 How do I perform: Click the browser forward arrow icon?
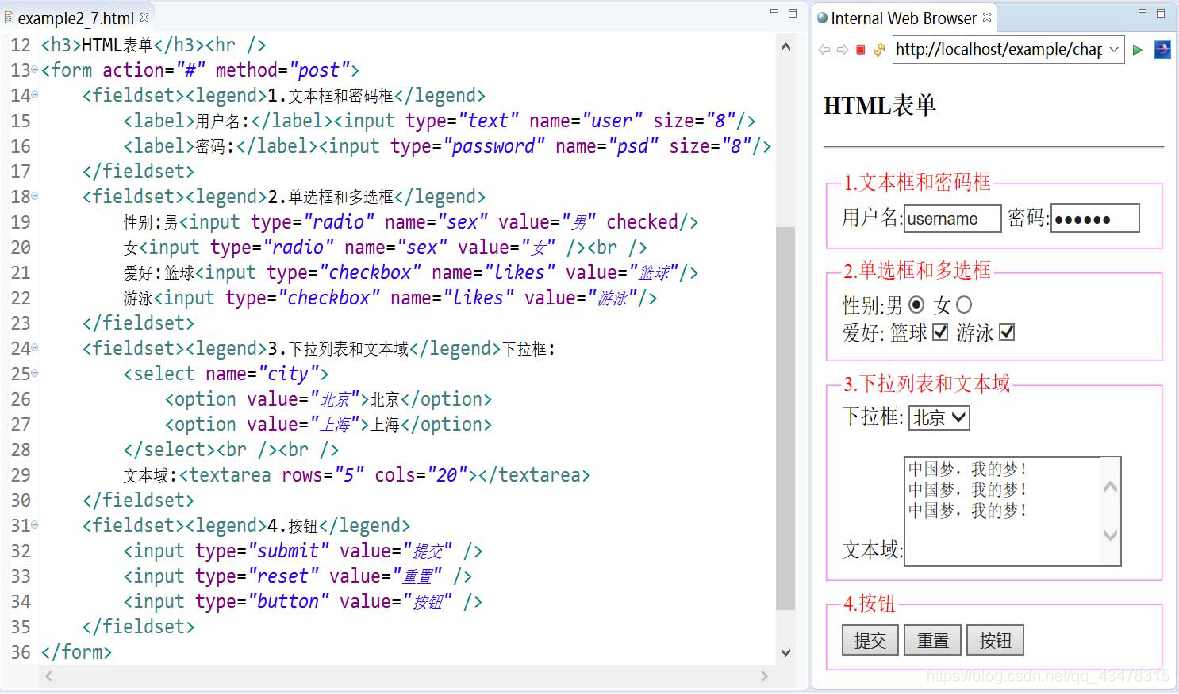point(842,50)
